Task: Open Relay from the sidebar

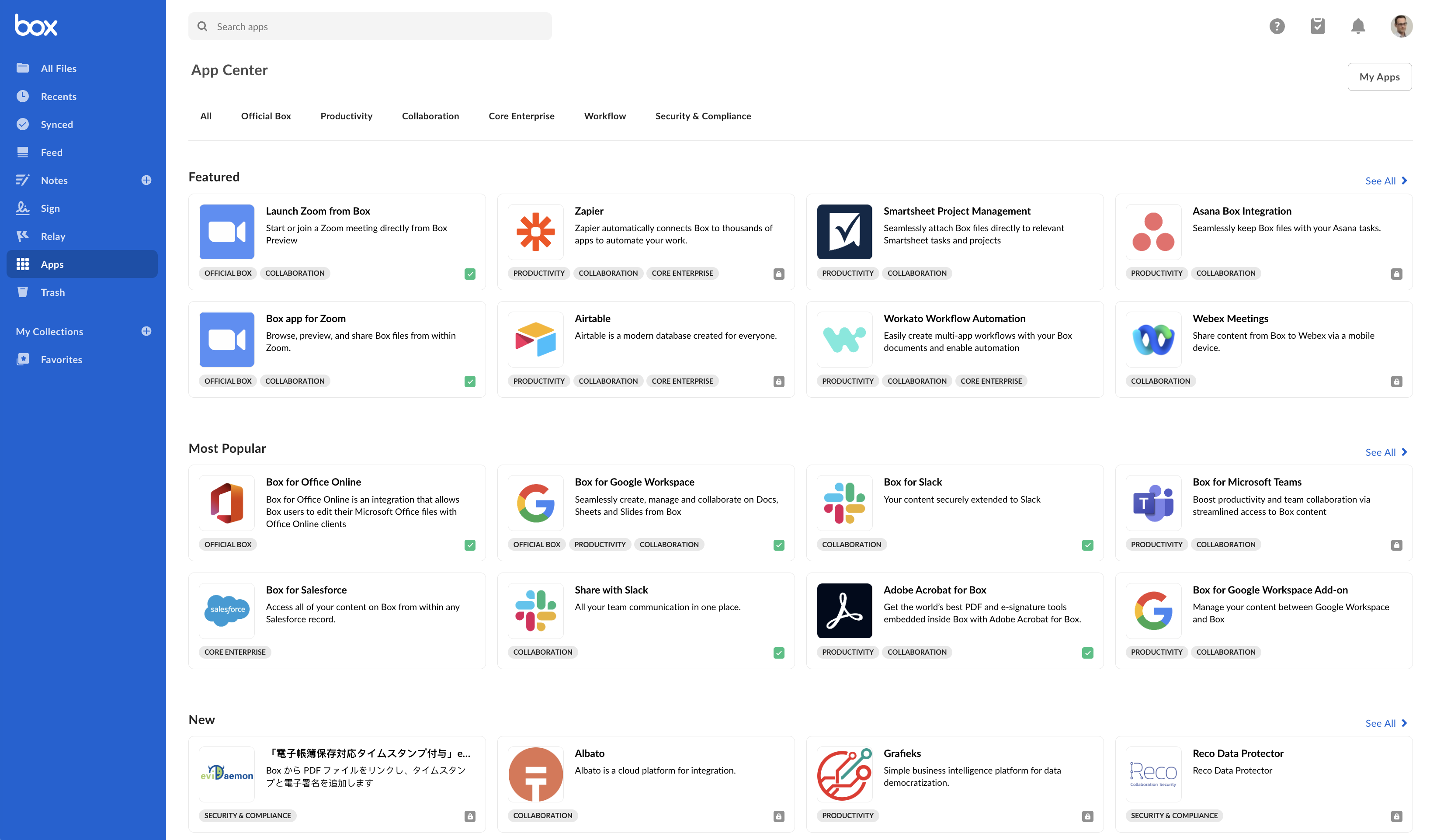Action: [82, 236]
